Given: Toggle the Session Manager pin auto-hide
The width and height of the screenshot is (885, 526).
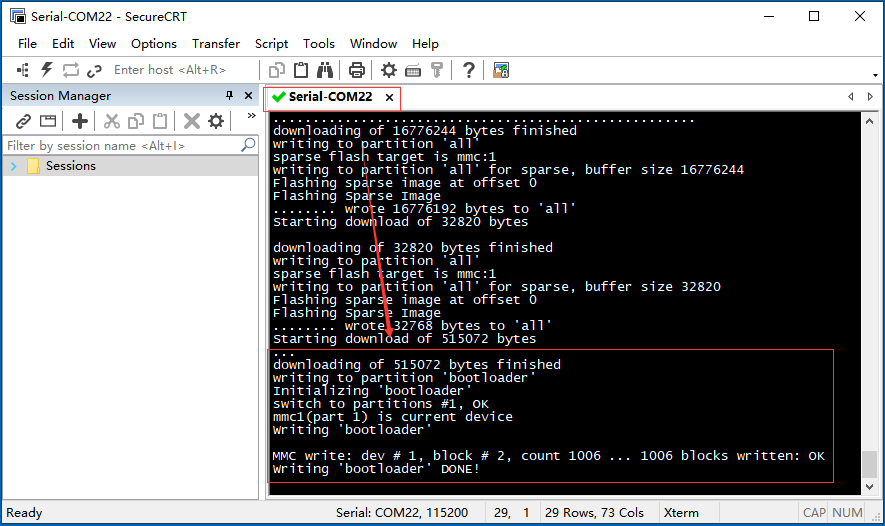Looking at the screenshot, I should click(229, 95).
